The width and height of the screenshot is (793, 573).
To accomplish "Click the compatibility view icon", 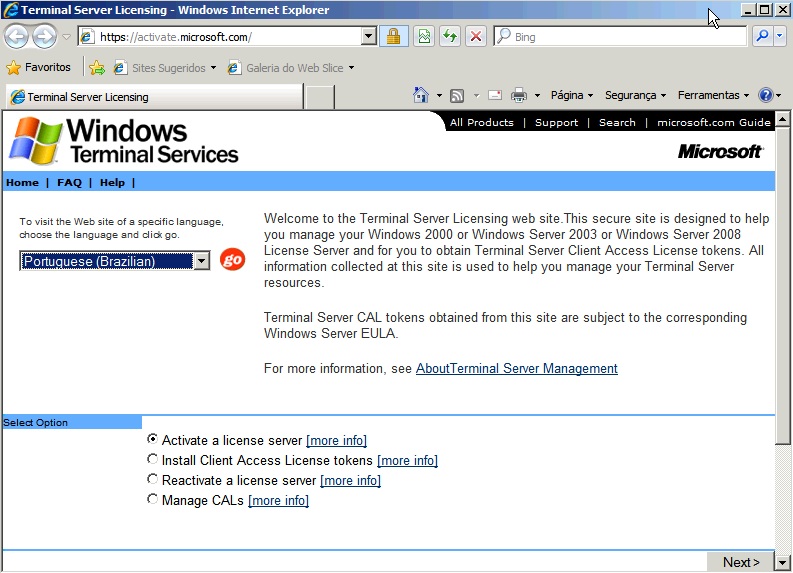I will pos(424,37).
